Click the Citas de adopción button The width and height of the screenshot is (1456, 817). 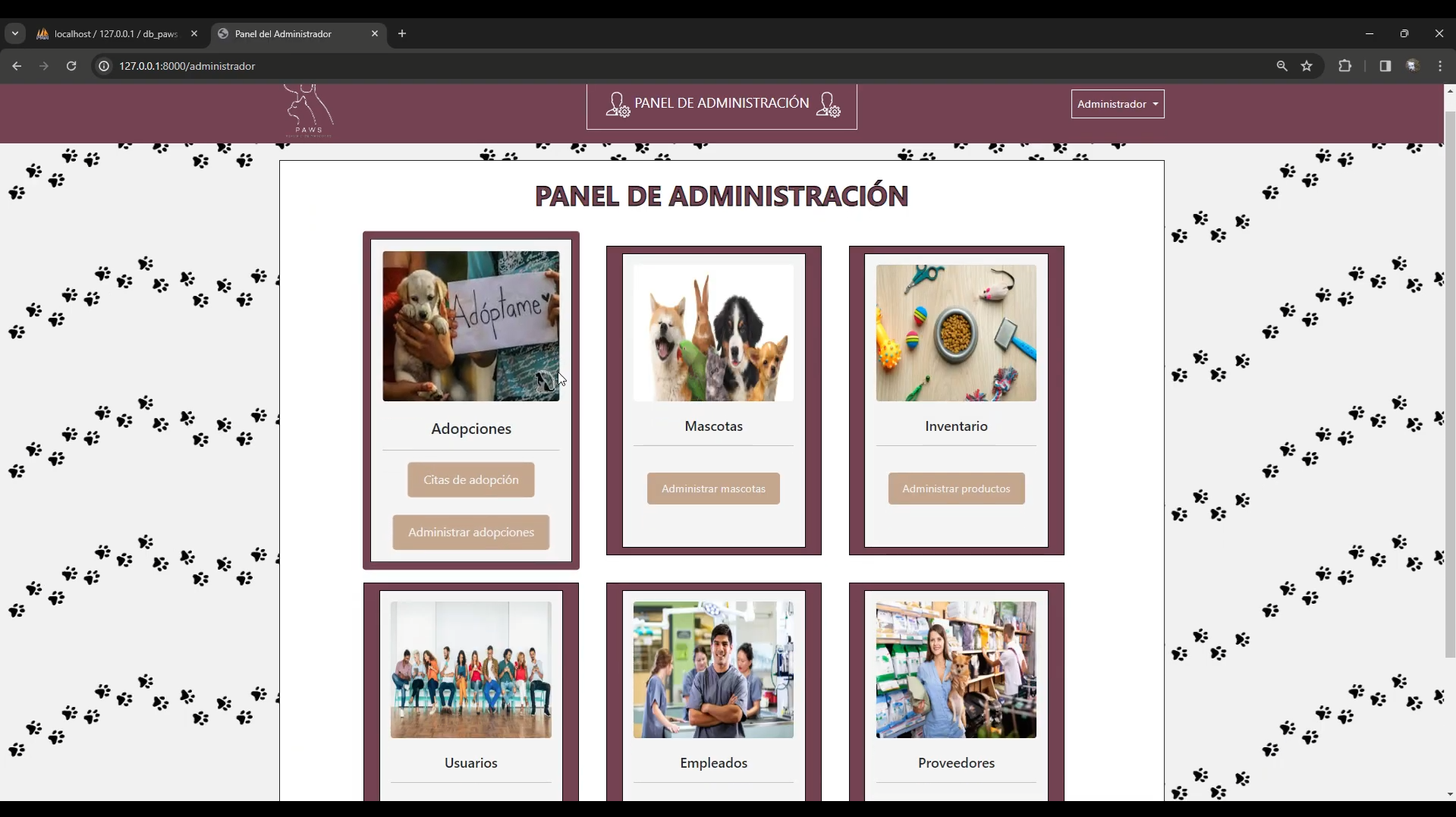[x=470, y=479]
